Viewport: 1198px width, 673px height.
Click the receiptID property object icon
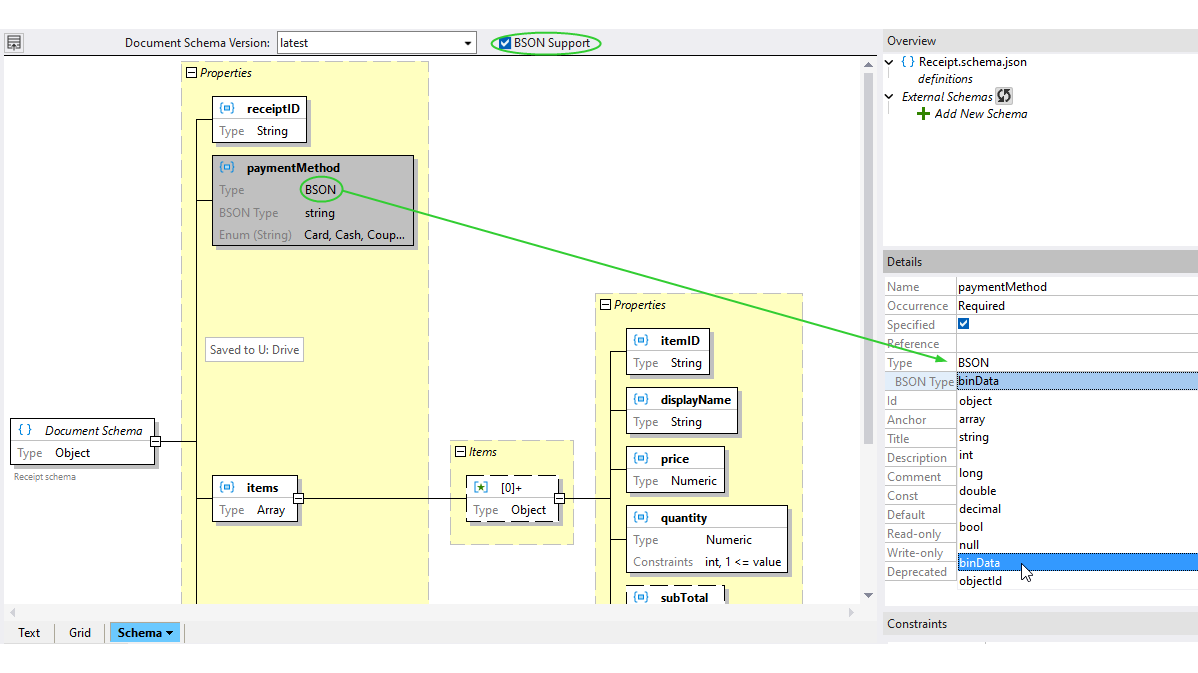[225, 108]
